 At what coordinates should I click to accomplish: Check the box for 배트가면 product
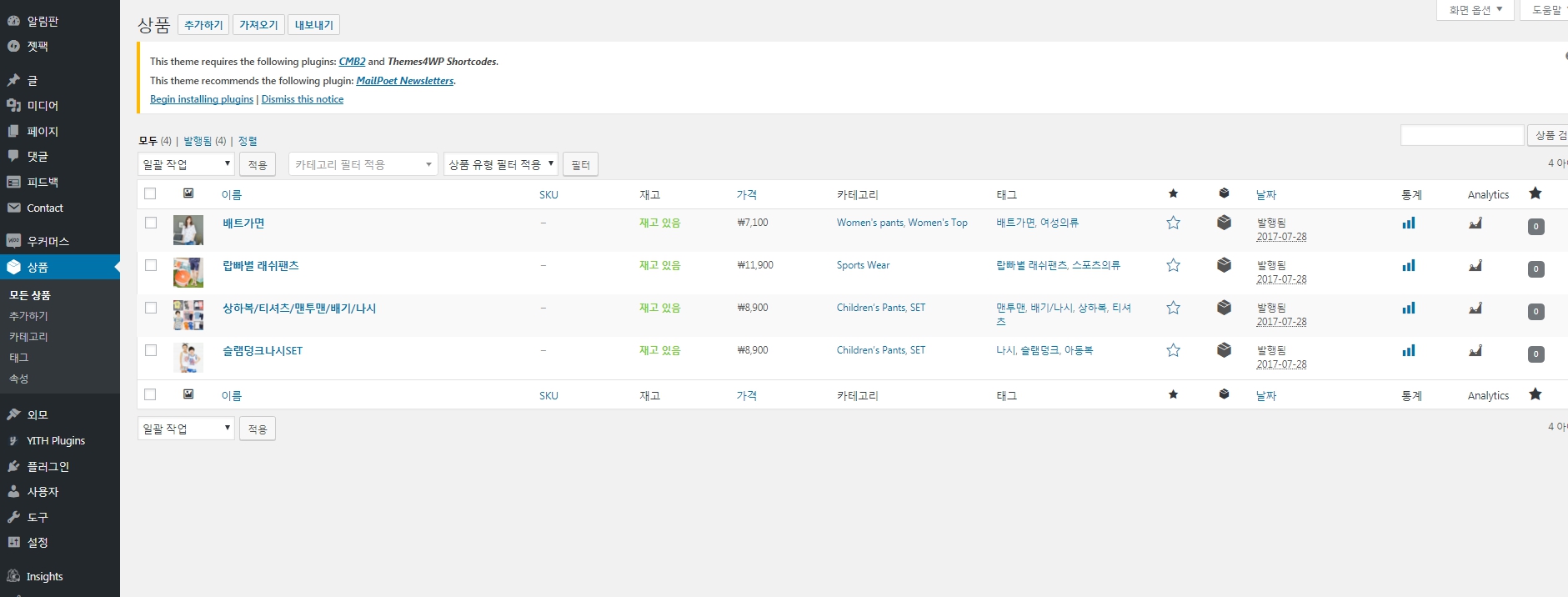pos(151,223)
